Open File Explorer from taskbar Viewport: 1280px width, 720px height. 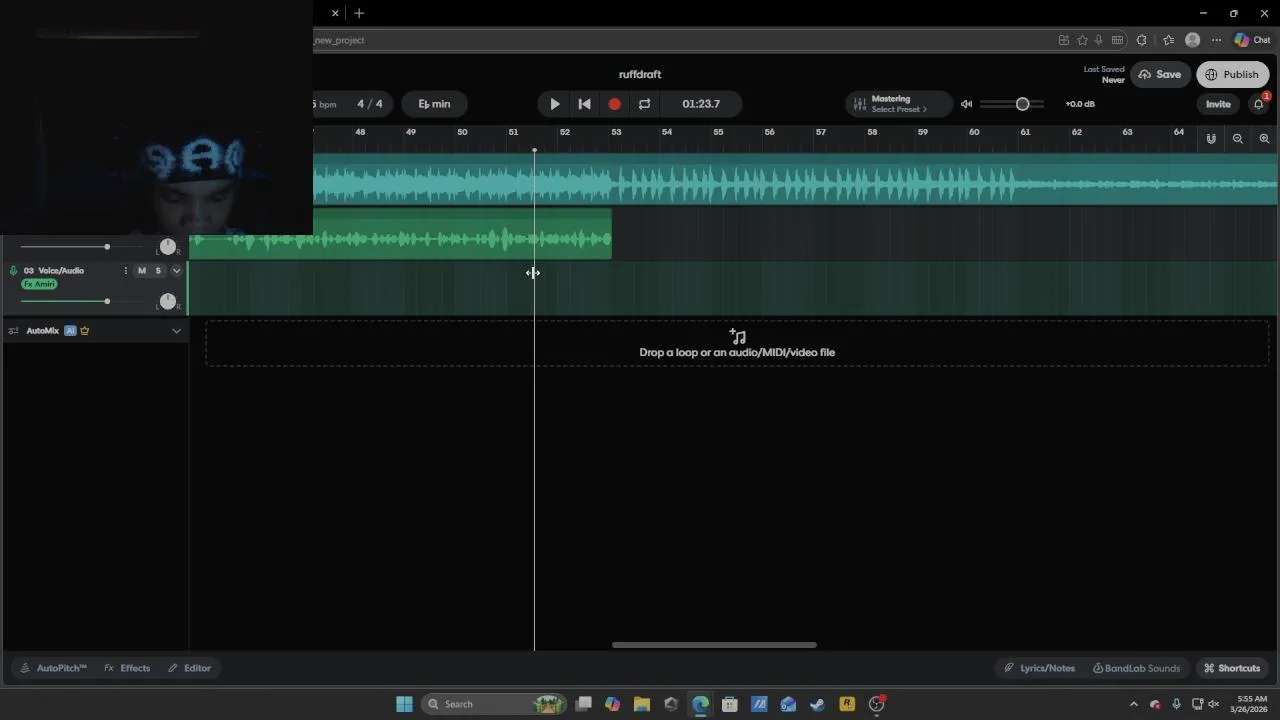642,704
